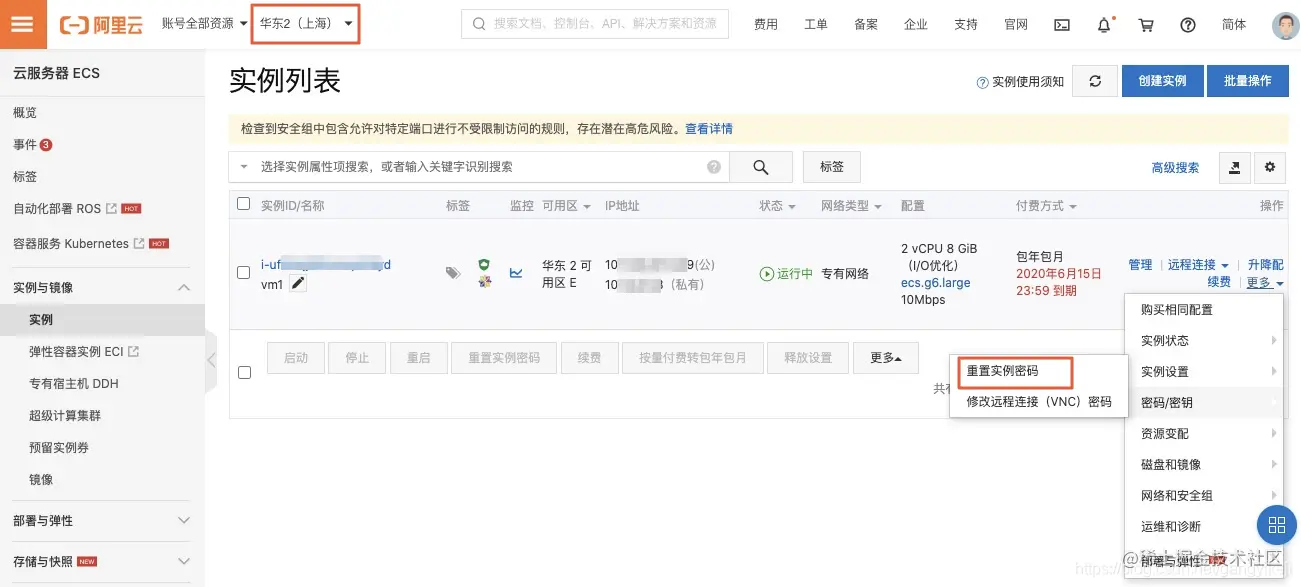Viewport: 1301px width, 587px height.
Task: Click the help question-mark icon
Action: 1187,24
